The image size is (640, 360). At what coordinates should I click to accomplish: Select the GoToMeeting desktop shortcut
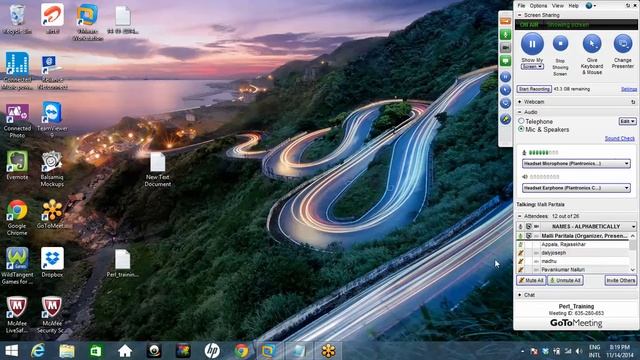(x=52, y=214)
